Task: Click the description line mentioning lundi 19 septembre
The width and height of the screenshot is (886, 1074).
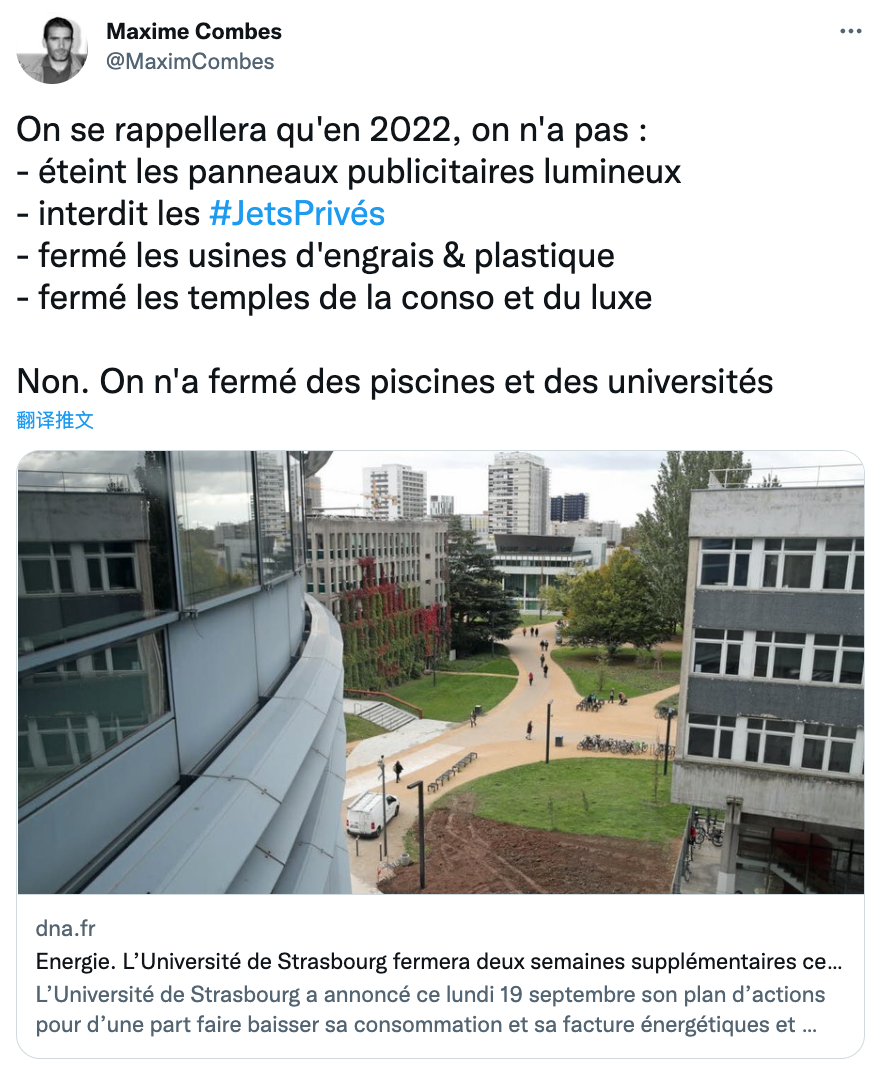Action: [430, 996]
